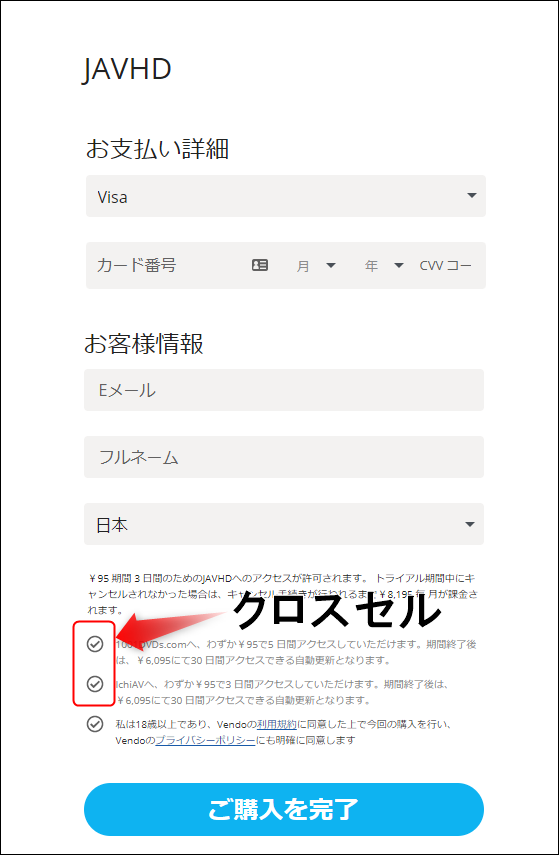Uncheck the DVDs.com cross-sell offer checkbox

95,644
